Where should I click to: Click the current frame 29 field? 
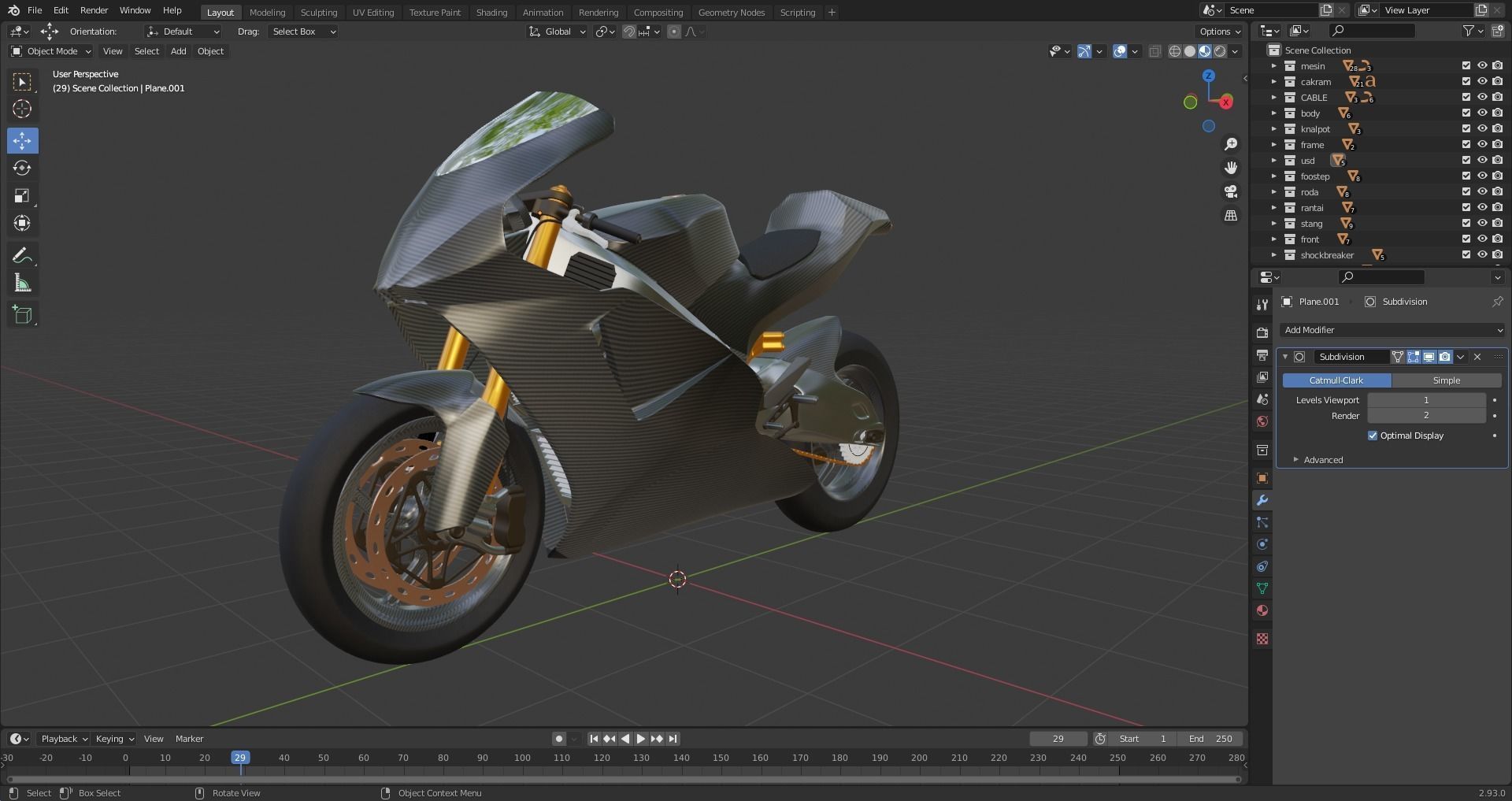[1058, 739]
